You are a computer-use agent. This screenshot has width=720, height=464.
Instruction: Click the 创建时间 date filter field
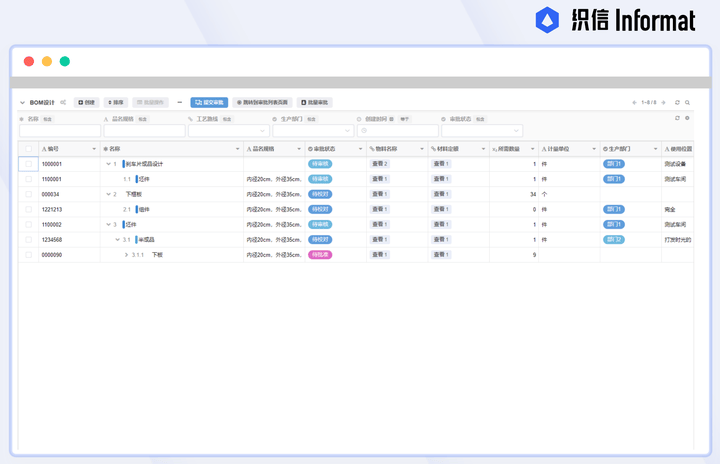[398, 131]
